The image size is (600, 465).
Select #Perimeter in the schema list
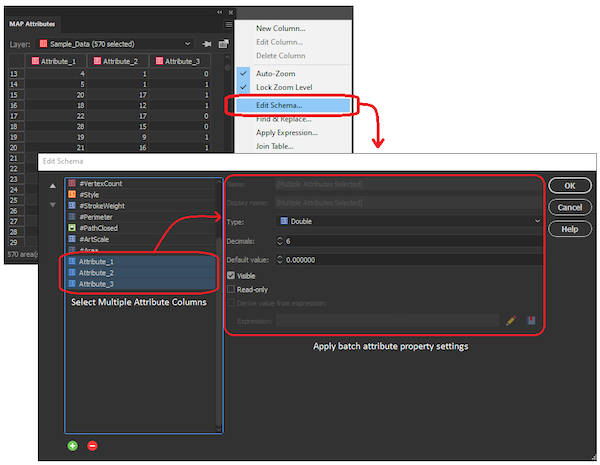point(141,217)
